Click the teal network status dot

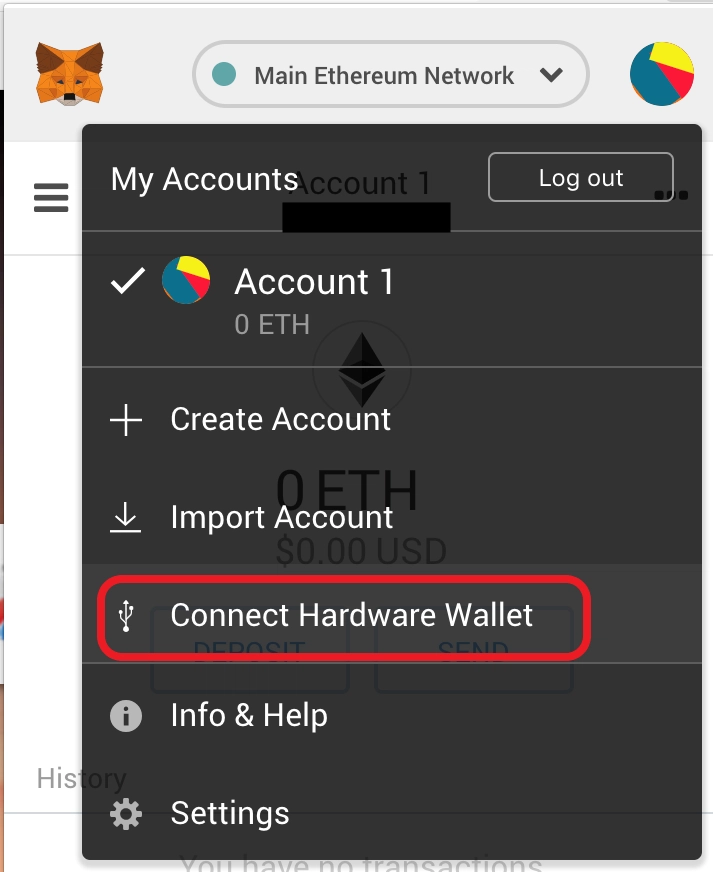pyautogui.click(x=224, y=74)
